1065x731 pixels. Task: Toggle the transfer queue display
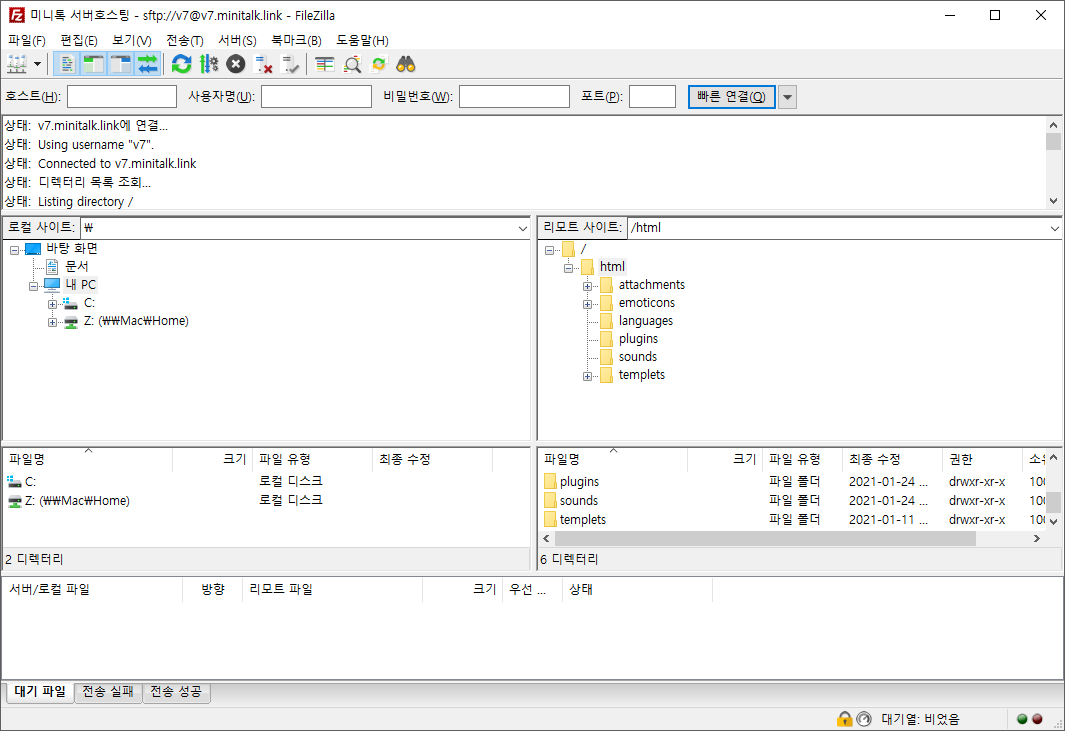tap(147, 65)
